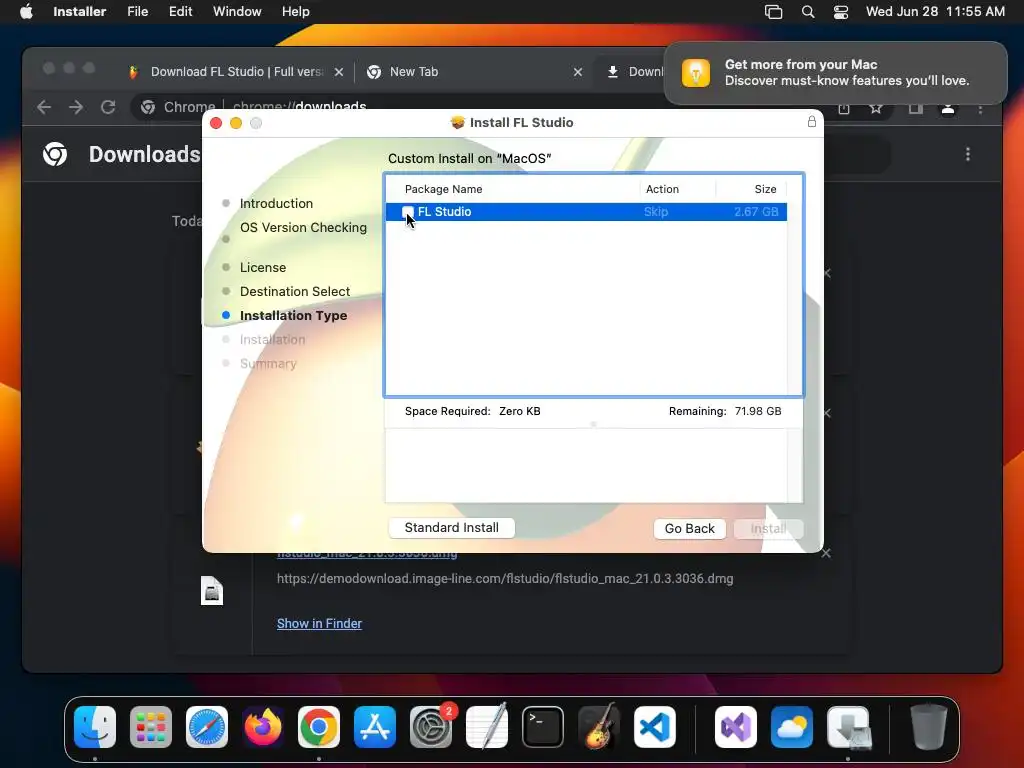The height and width of the screenshot is (768, 1024).
Task: Bookmark this page with the star icon
Action: pos(876,108)
